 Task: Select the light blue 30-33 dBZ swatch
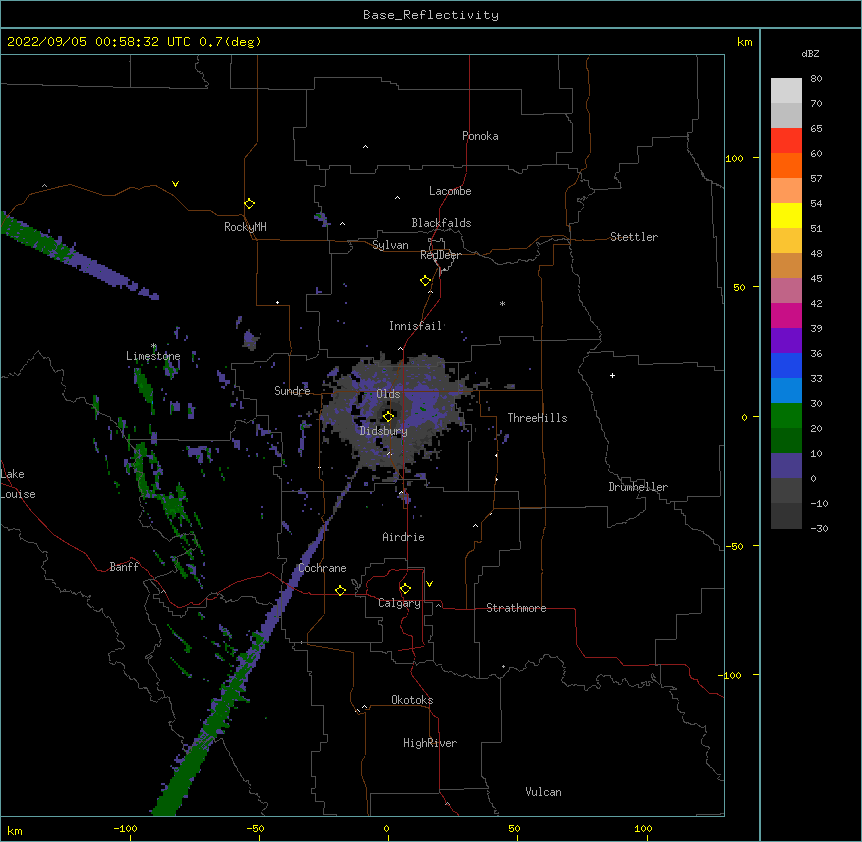(x=786, y=391)
